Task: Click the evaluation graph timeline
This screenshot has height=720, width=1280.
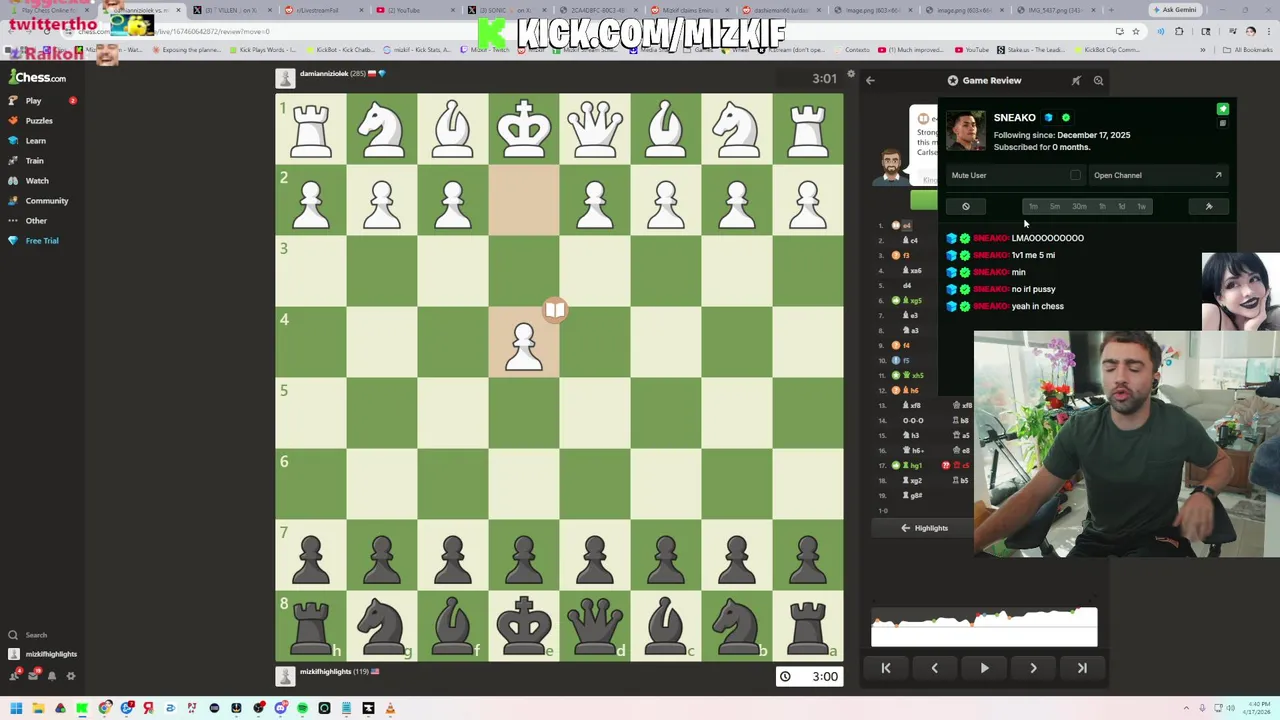Action: [984, 627]
